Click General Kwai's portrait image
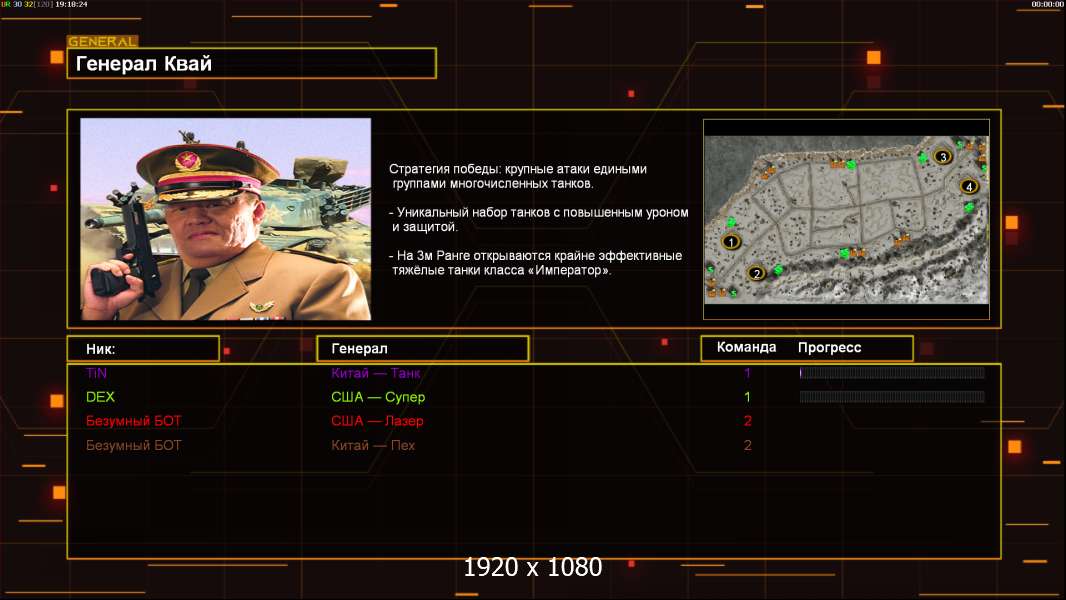This screenshot has height=600, width=1066. coord(225,219)
